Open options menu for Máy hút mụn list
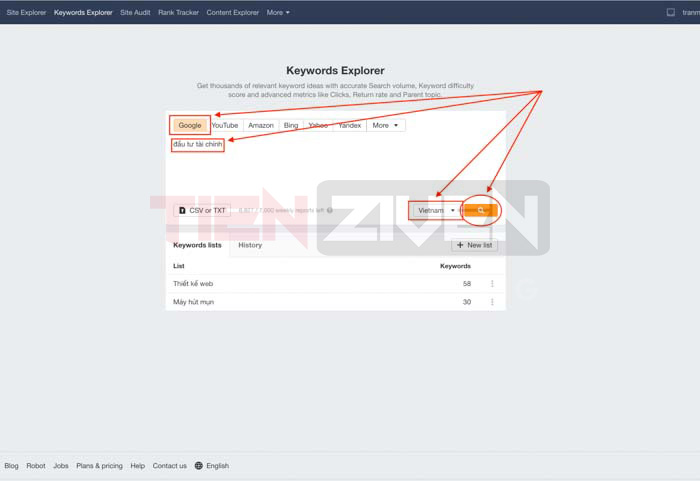This screenshot has height=481, width=700. coord(492,302)
